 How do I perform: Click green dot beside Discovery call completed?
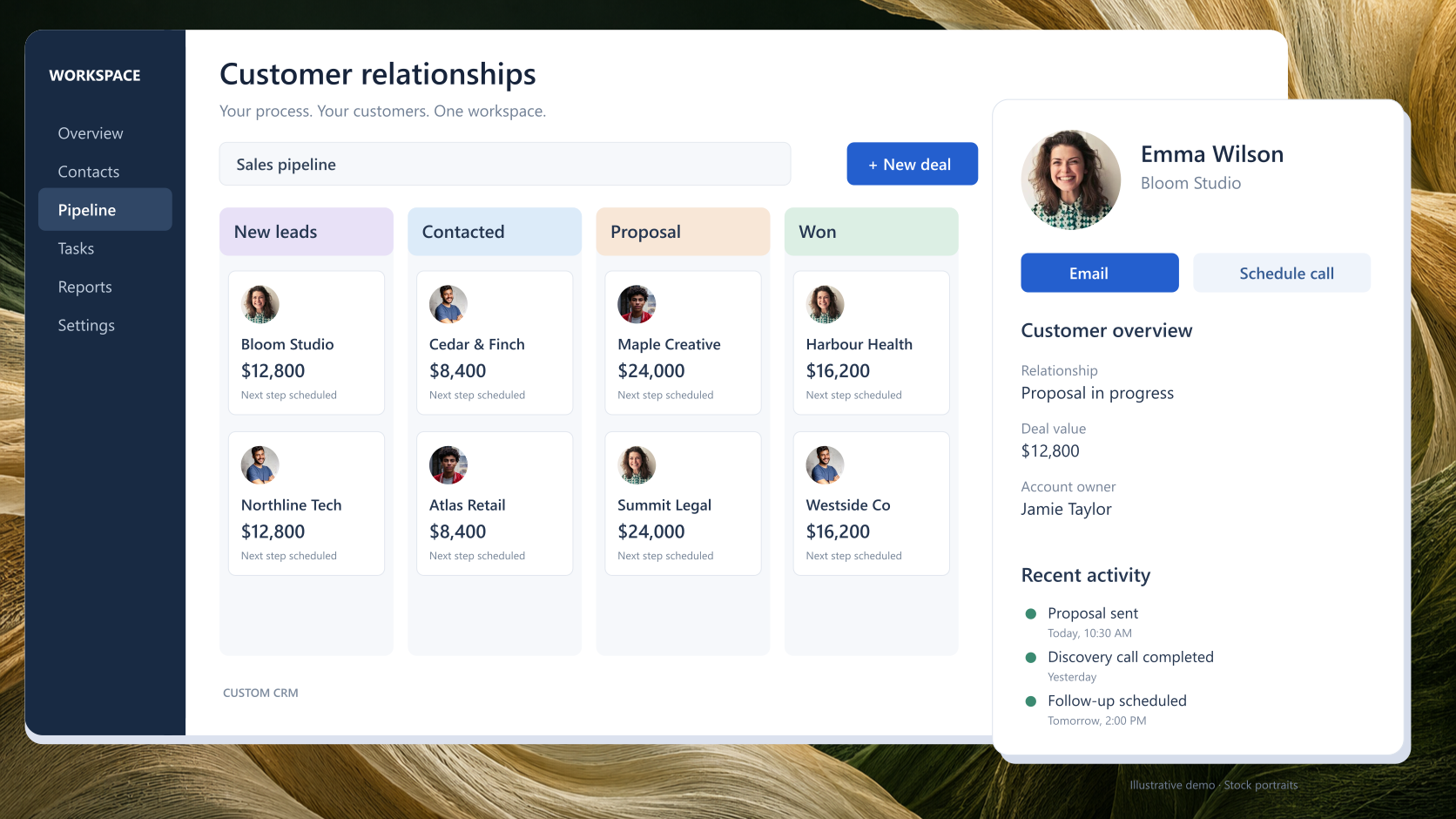point(1031,658)
